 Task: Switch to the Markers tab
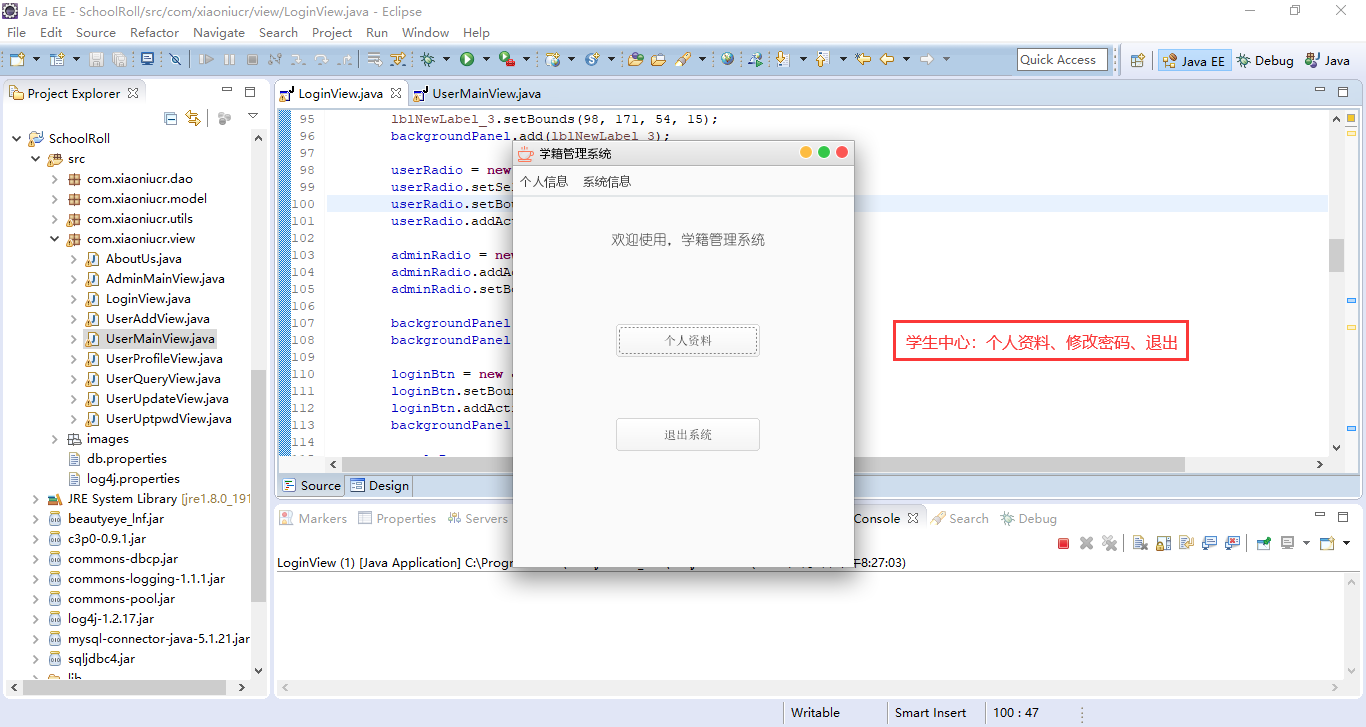click(x=313, y=518)
